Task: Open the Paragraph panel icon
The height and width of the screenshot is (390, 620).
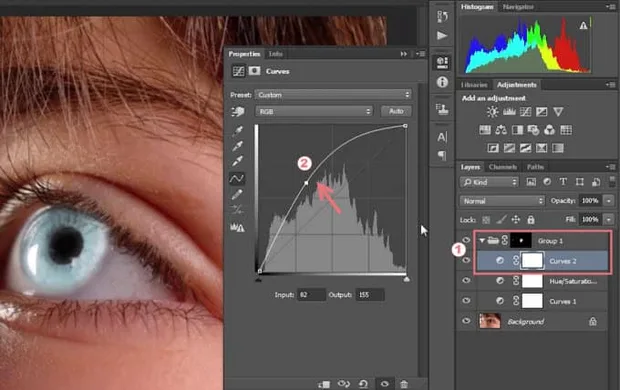Action: [x=442, y=155]
